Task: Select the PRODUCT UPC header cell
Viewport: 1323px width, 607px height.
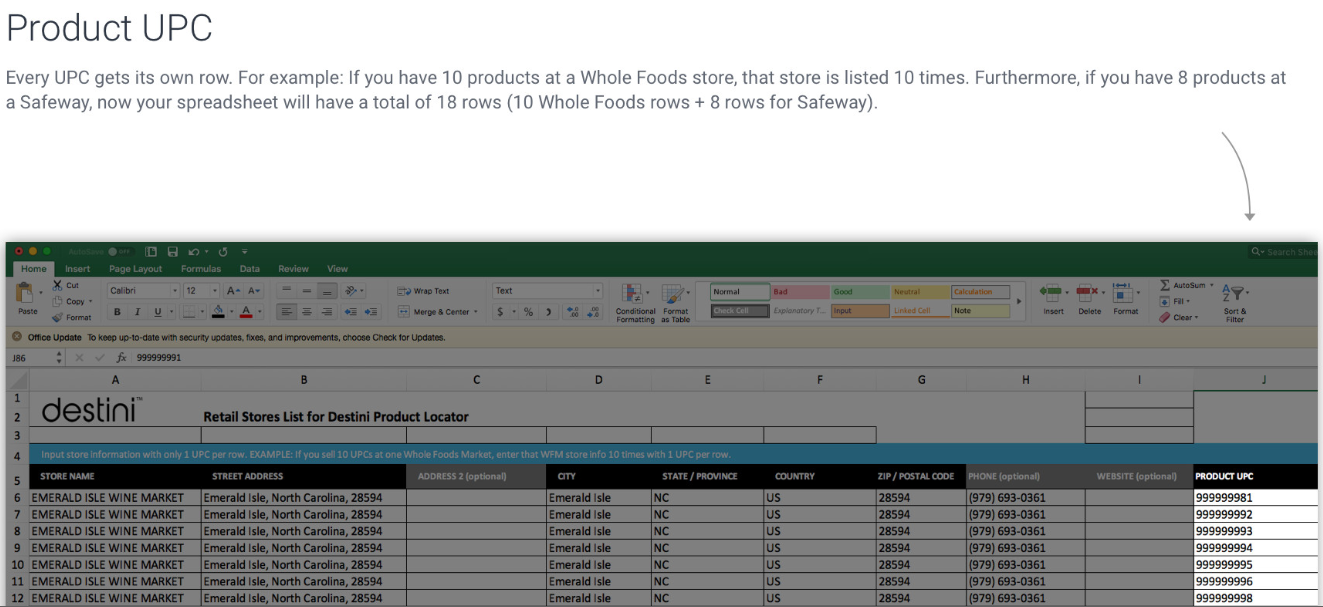Action: (x=1255, y=476)
